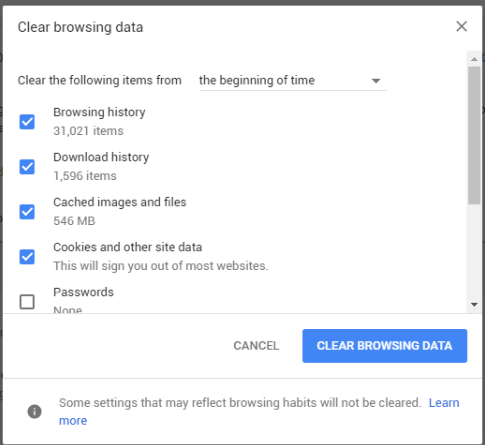Viewport: 485px width, 445px height.
Task: Click the Cached images and files label
Action: [120, 202]
